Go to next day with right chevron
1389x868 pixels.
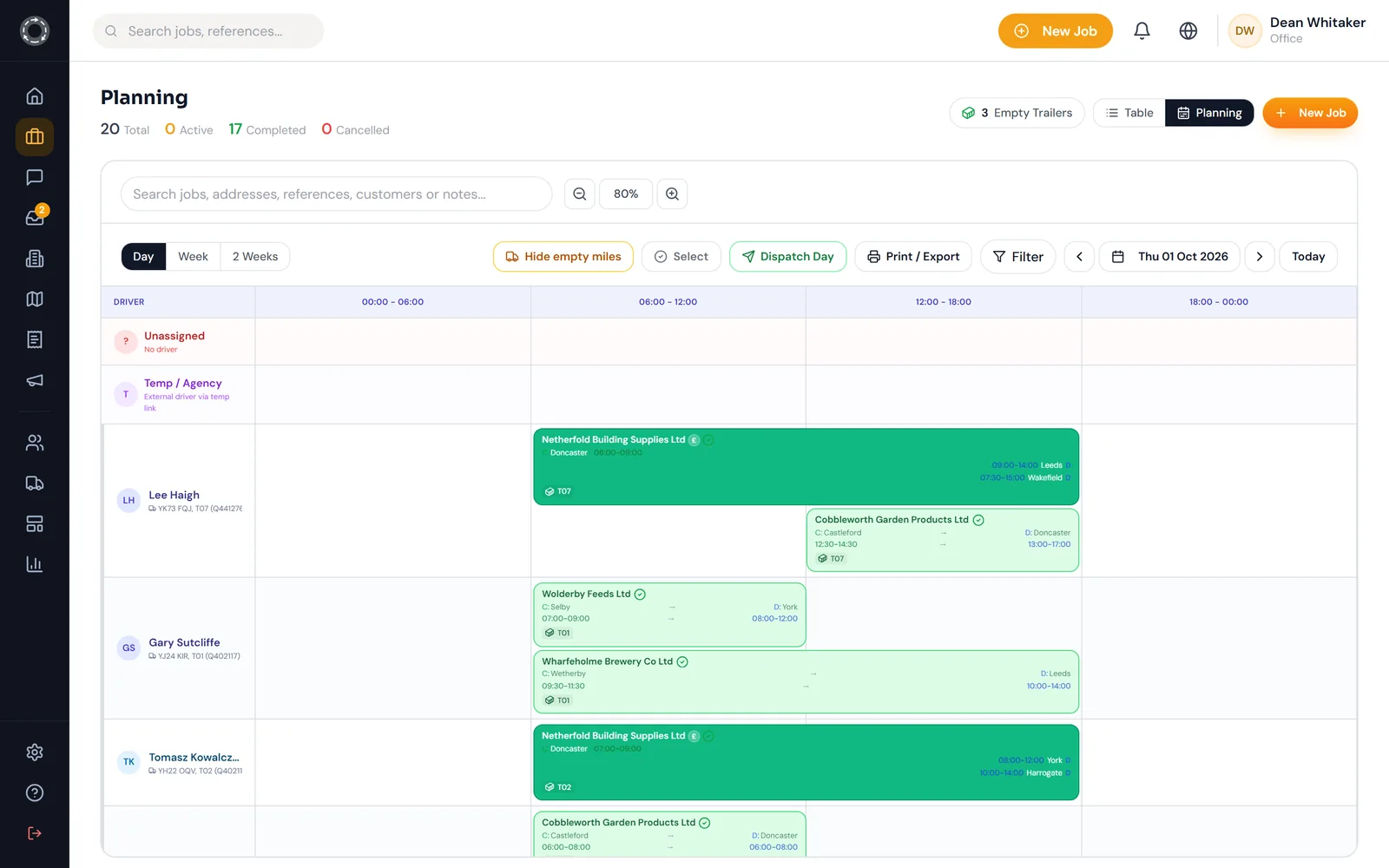point(1260,257)
